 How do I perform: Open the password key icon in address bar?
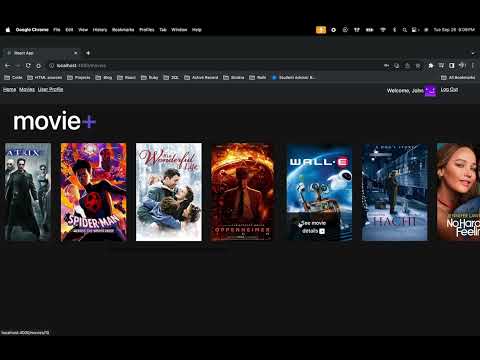pyautogui.click(x=386, y=66)
